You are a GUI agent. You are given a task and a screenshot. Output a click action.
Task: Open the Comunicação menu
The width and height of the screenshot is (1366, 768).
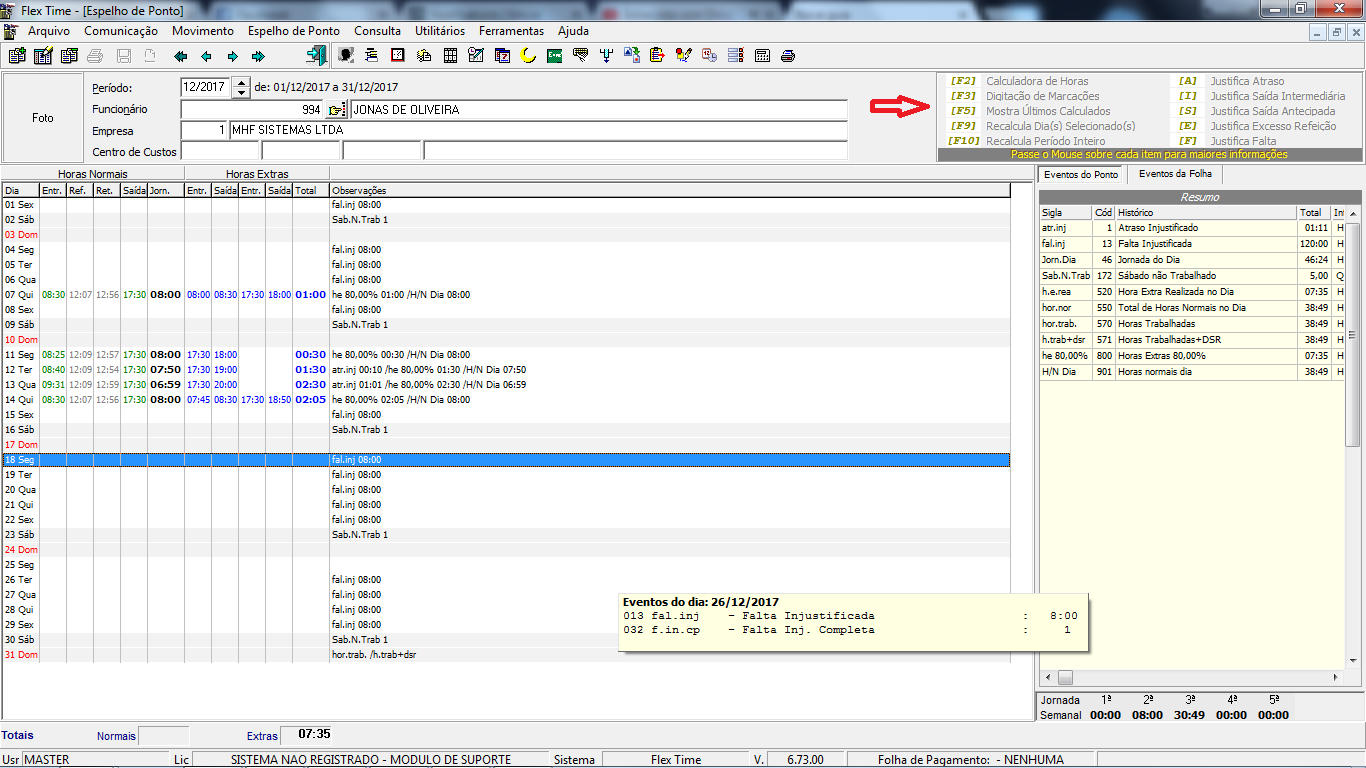tap(121, 31)
